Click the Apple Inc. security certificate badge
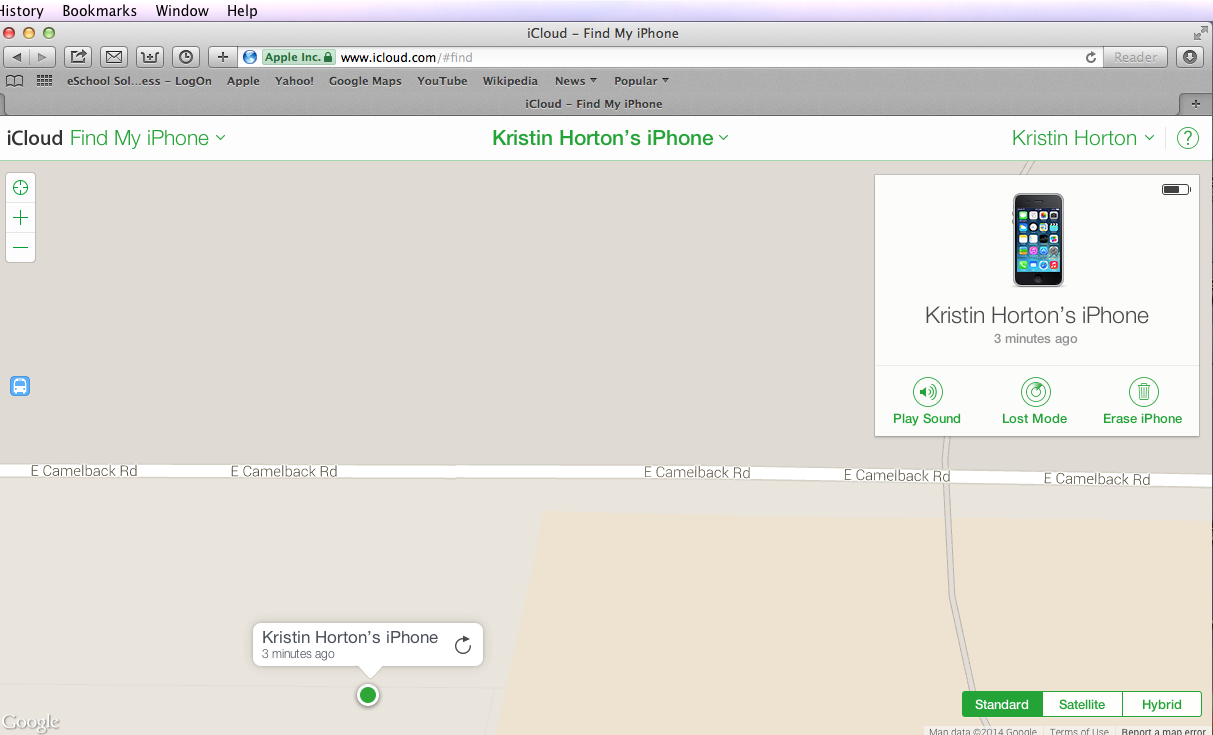The width and height of the screenshot is (1213, 735). coord(298,57)
